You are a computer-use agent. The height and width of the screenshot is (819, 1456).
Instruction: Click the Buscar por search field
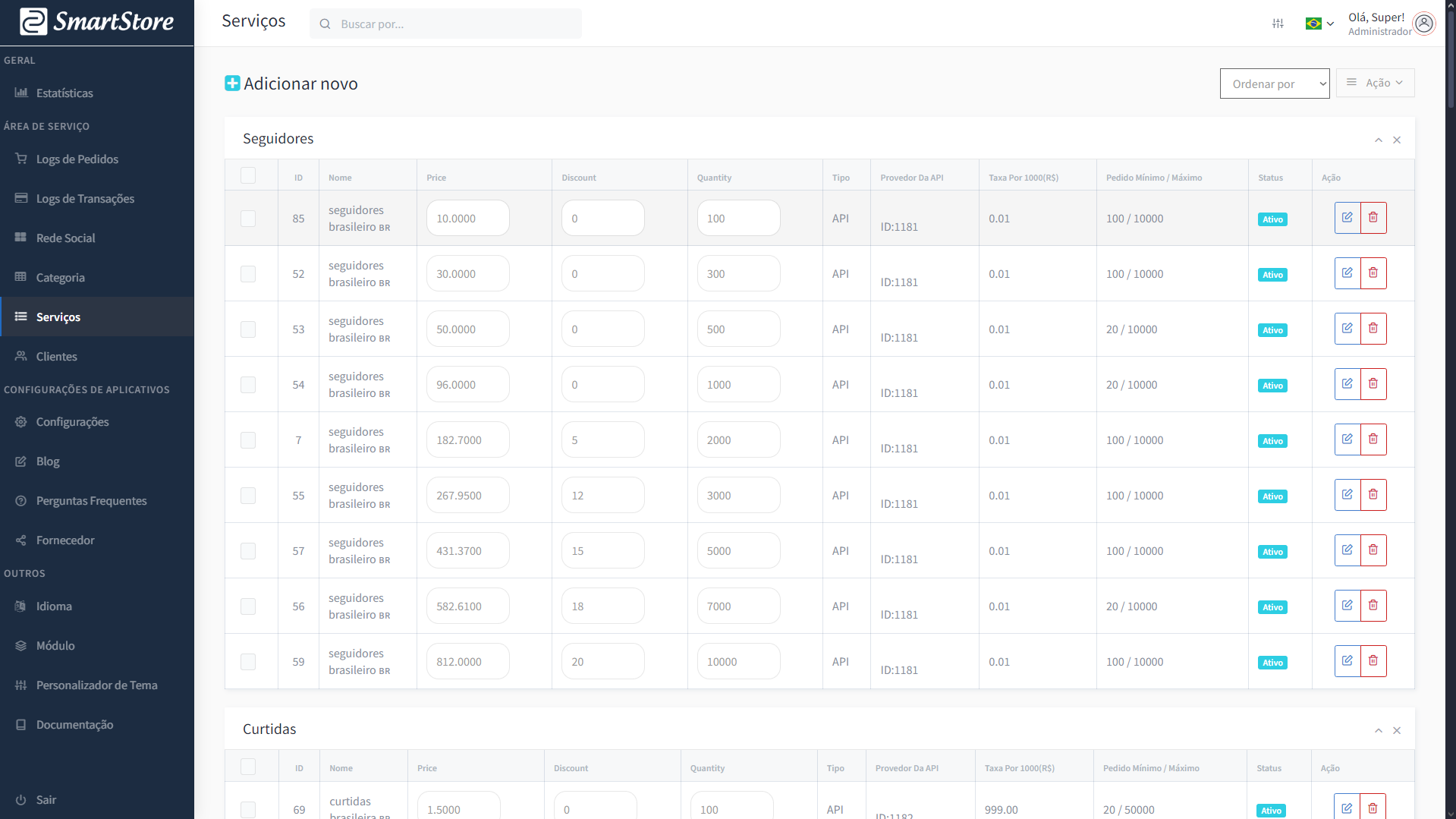tap(455, 24)
